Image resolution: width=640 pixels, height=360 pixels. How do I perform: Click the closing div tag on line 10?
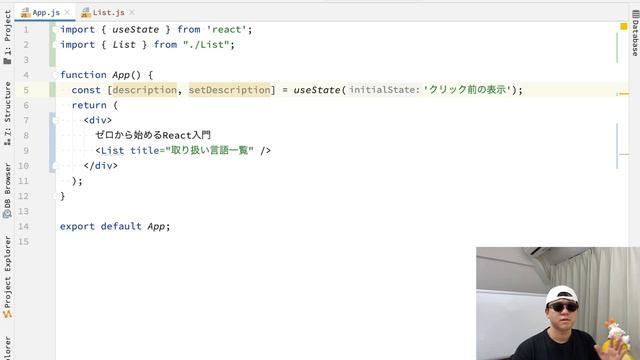pyautogui.click(x=100, y=166)
